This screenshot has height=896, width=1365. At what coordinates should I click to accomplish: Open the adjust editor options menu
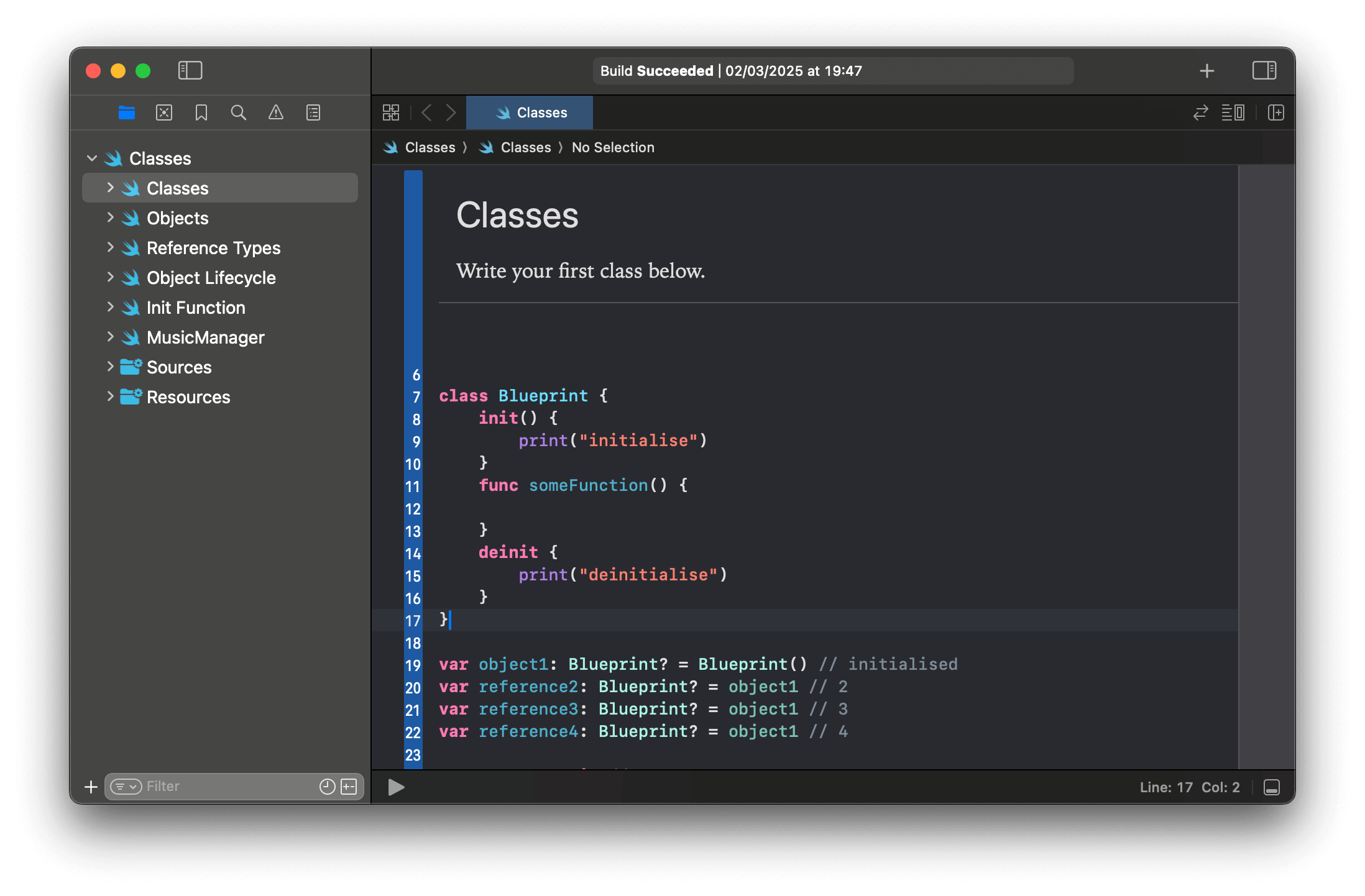[1233, 112]
